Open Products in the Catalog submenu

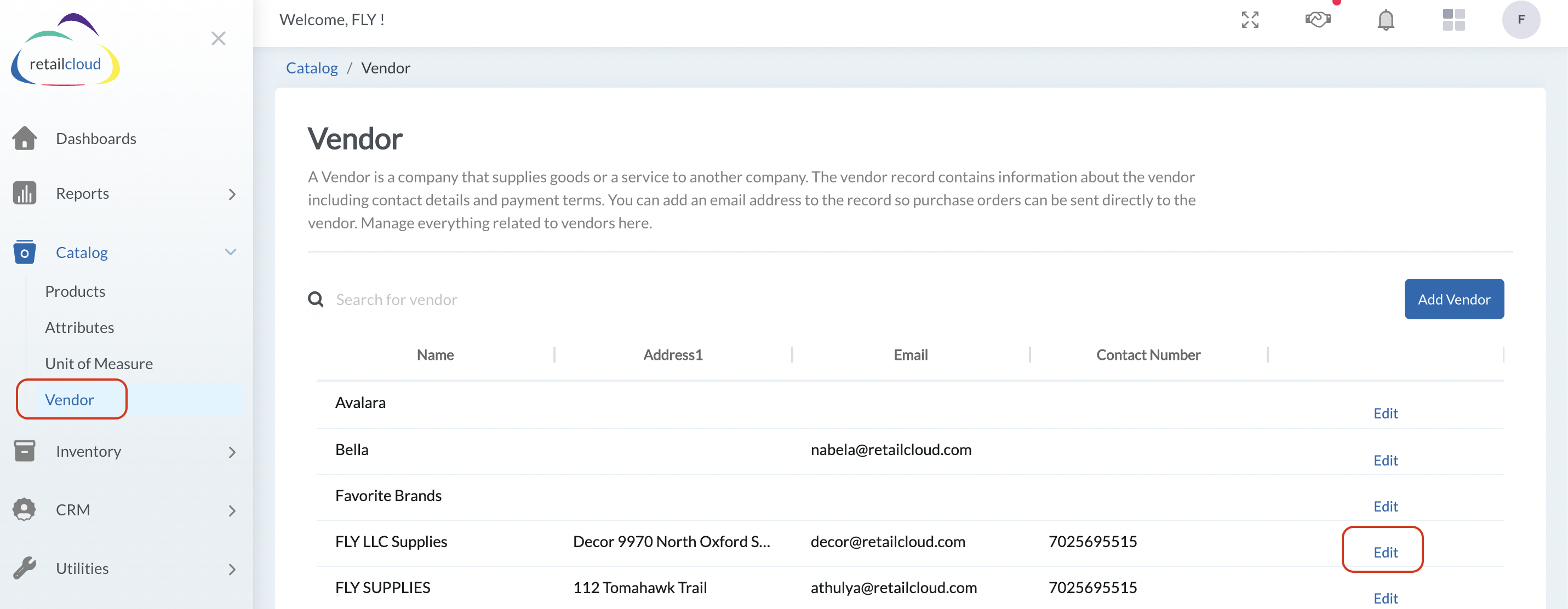point(75,291)
